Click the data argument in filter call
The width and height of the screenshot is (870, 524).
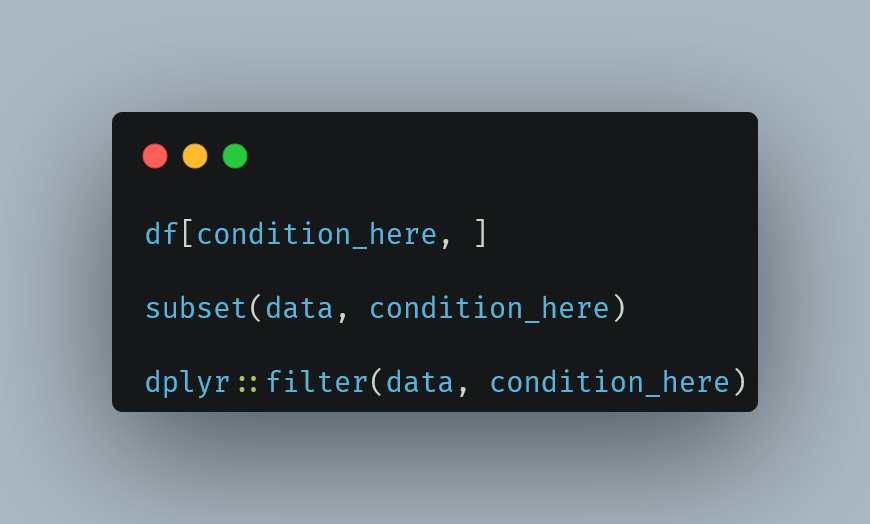419,382
